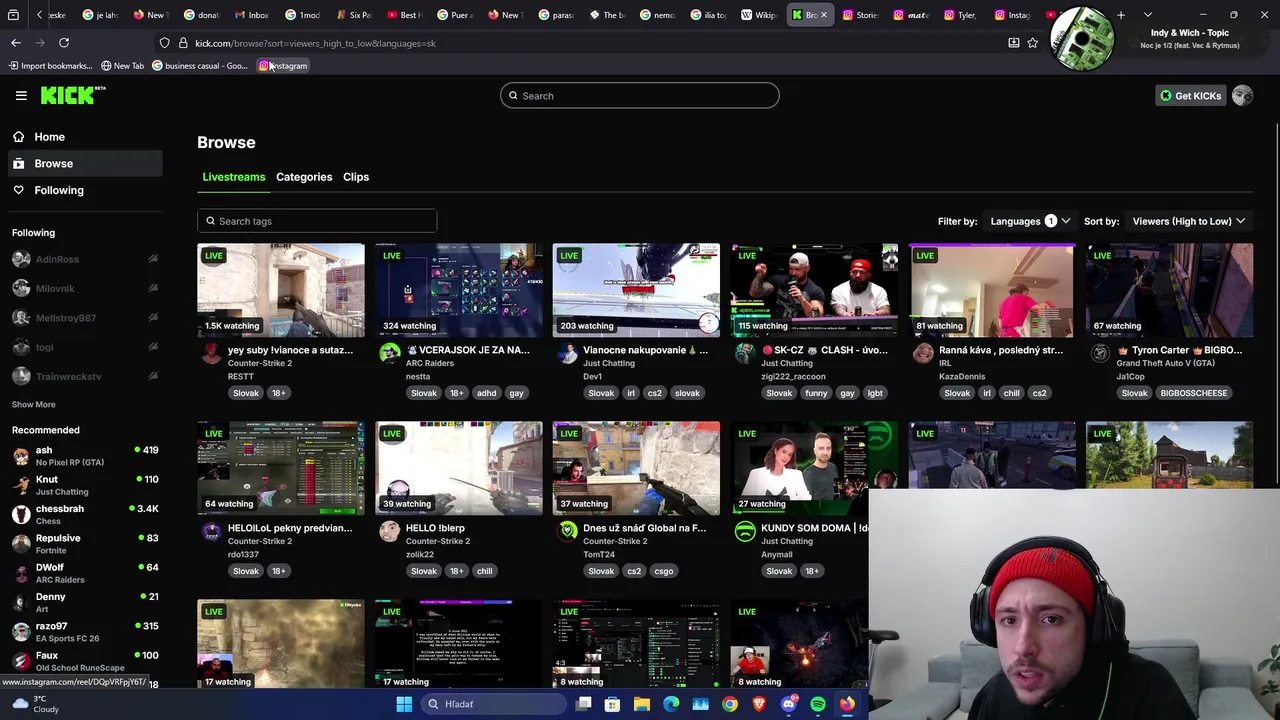Reload the page in the browser
Viewport: 1280px width, 720px height.
coord(64,43)
